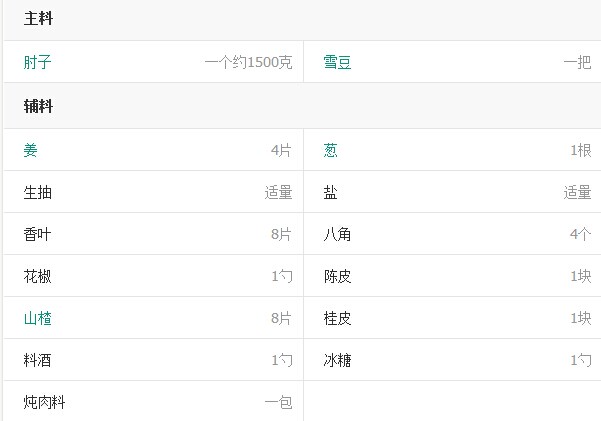
Task: Click the 炖肉料 ingredient entry
Action: pos(45,403)
